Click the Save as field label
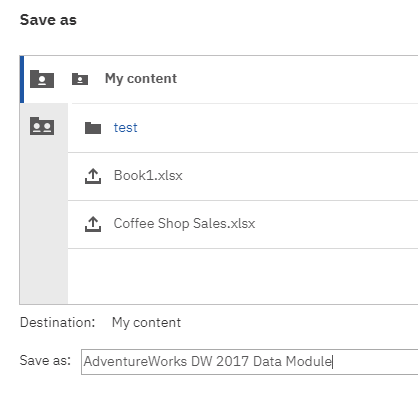Image resolution: width=418 pixels, height=395 pixels. click(45, 361)
